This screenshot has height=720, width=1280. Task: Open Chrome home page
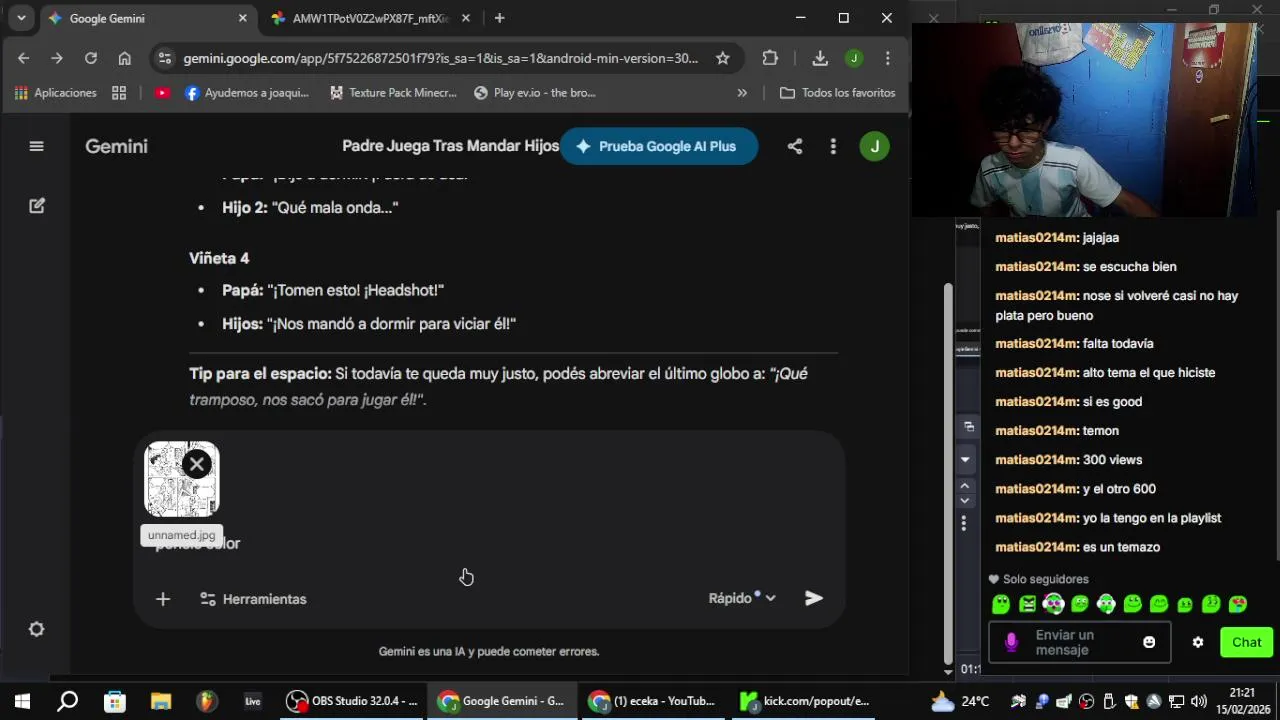125,58
